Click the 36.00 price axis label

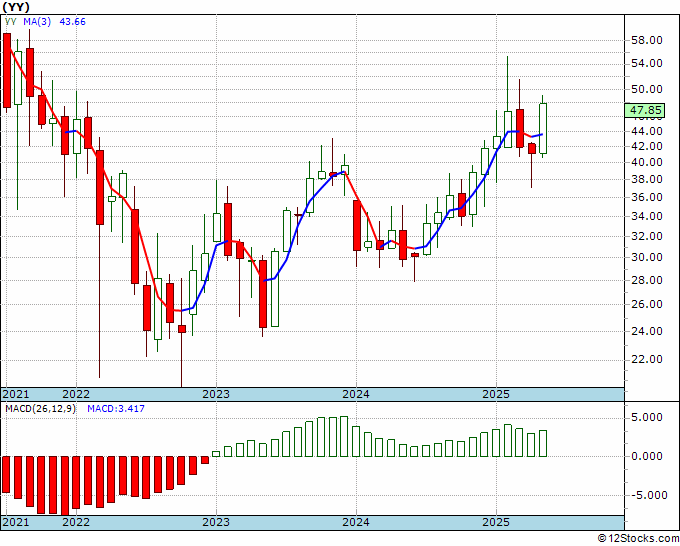646,197
